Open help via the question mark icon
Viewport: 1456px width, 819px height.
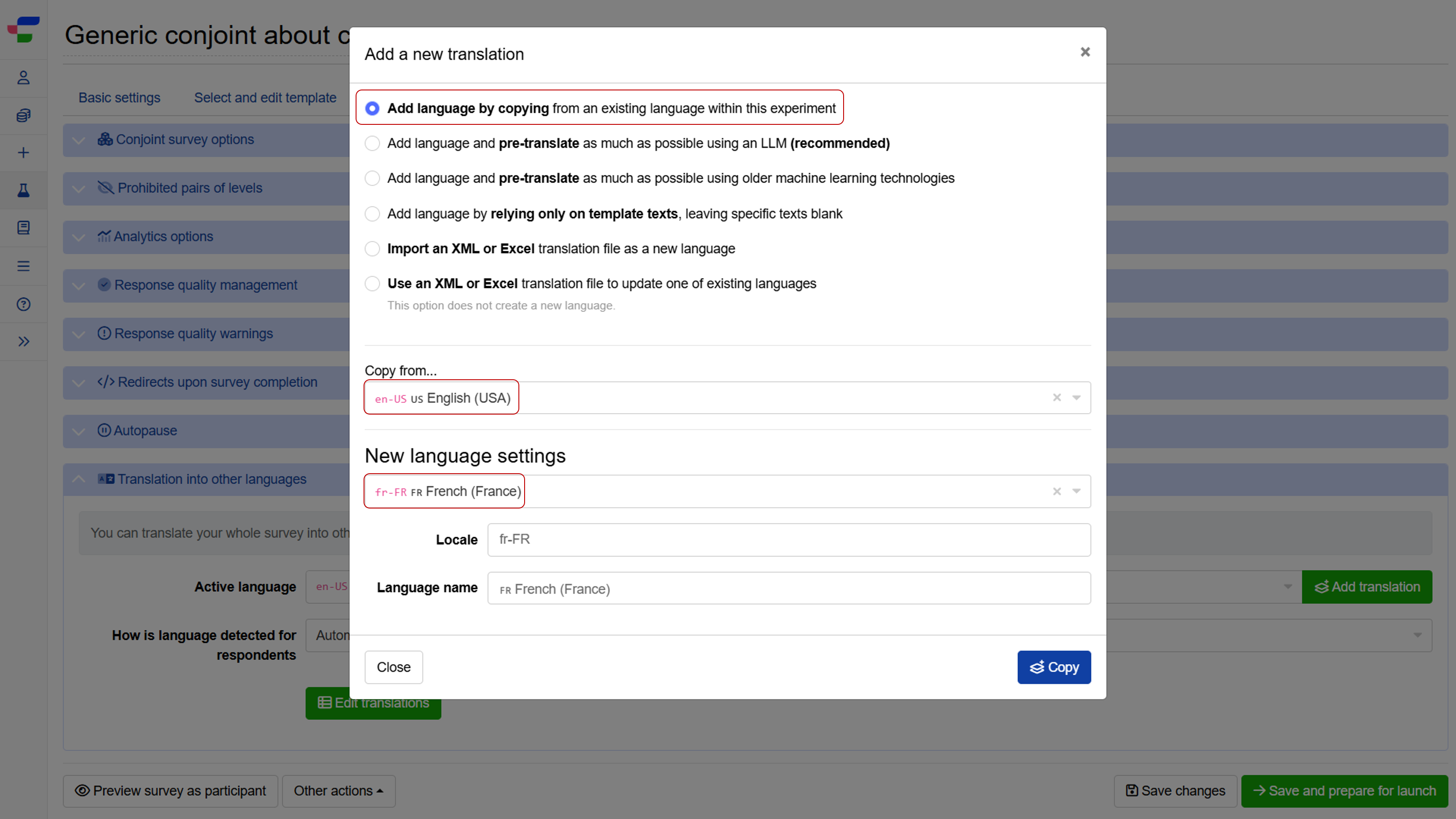tap(23, 304)
